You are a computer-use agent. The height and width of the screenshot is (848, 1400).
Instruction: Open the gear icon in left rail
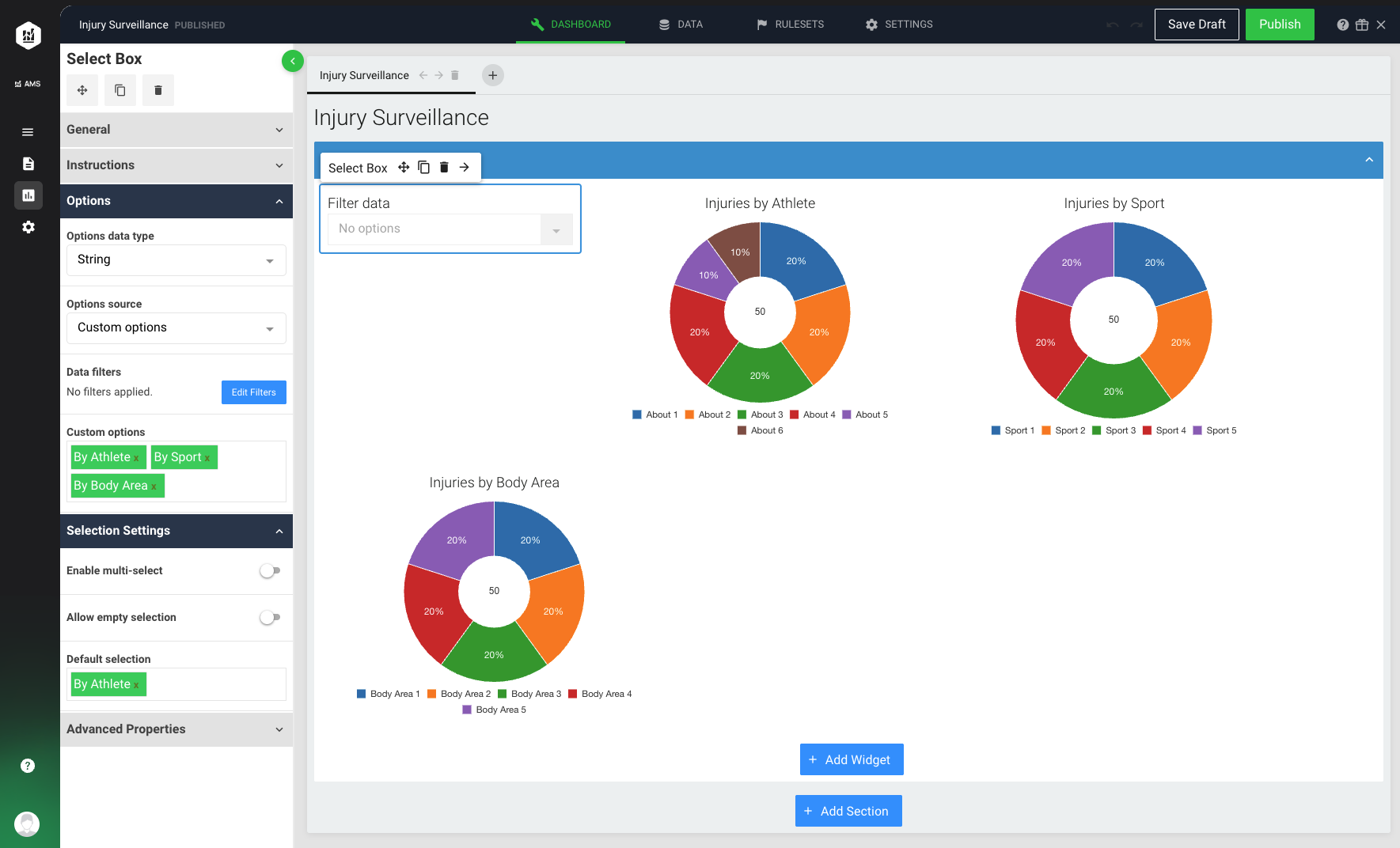click(28, 227)
